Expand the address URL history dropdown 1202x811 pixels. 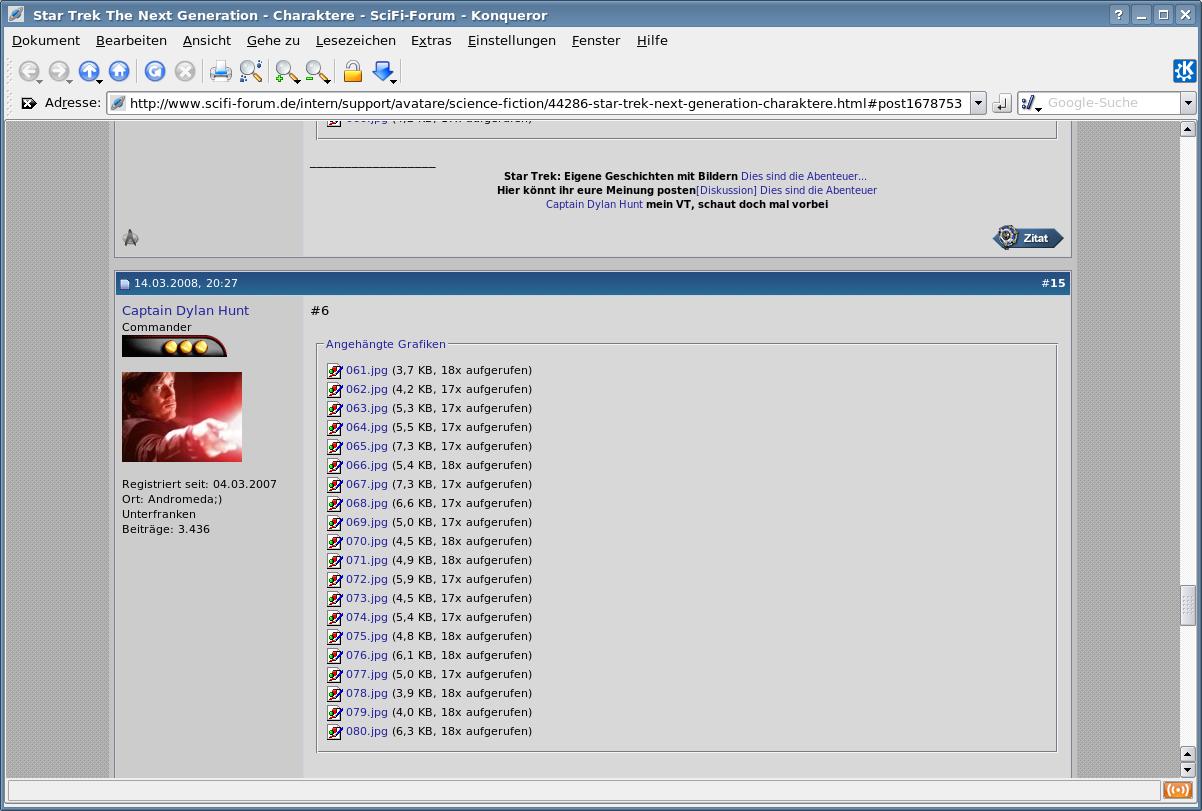point(978,103)
